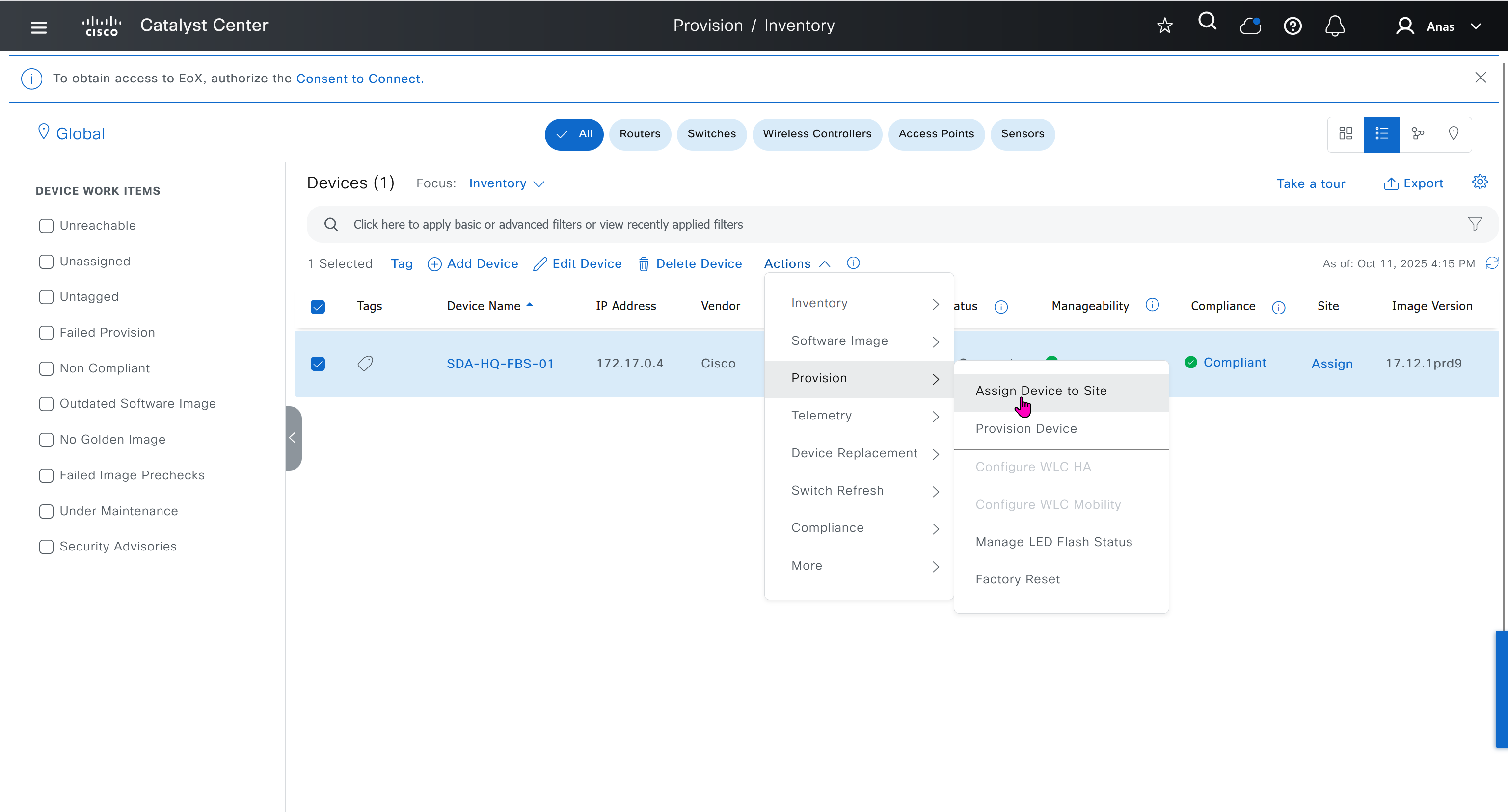The image size is (1508, 812).
Task: Open the global search magnifier
Action: (x=1207, y=22)
